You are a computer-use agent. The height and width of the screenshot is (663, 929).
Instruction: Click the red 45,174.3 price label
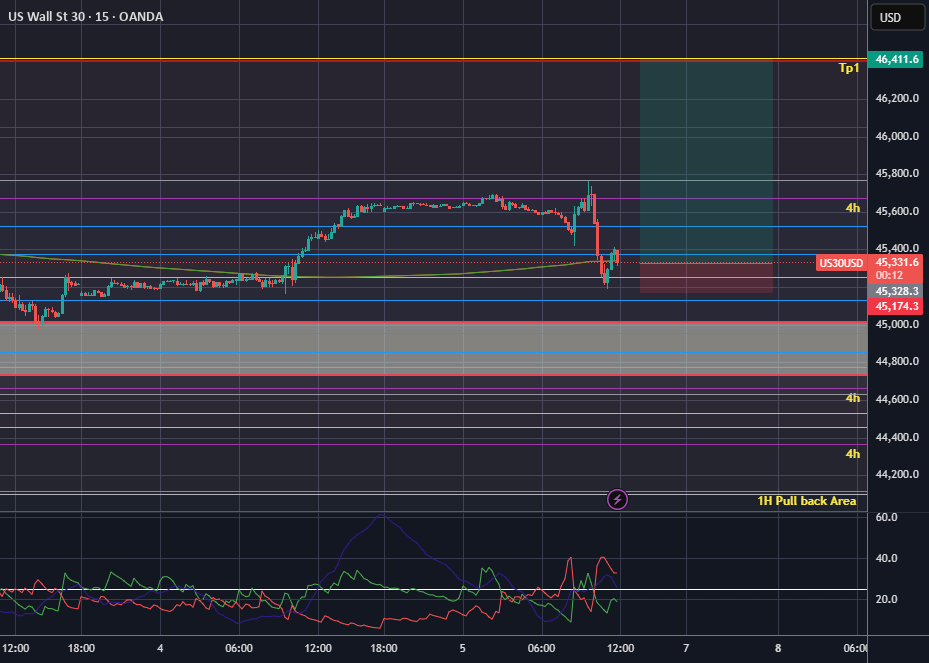(896, 306)
